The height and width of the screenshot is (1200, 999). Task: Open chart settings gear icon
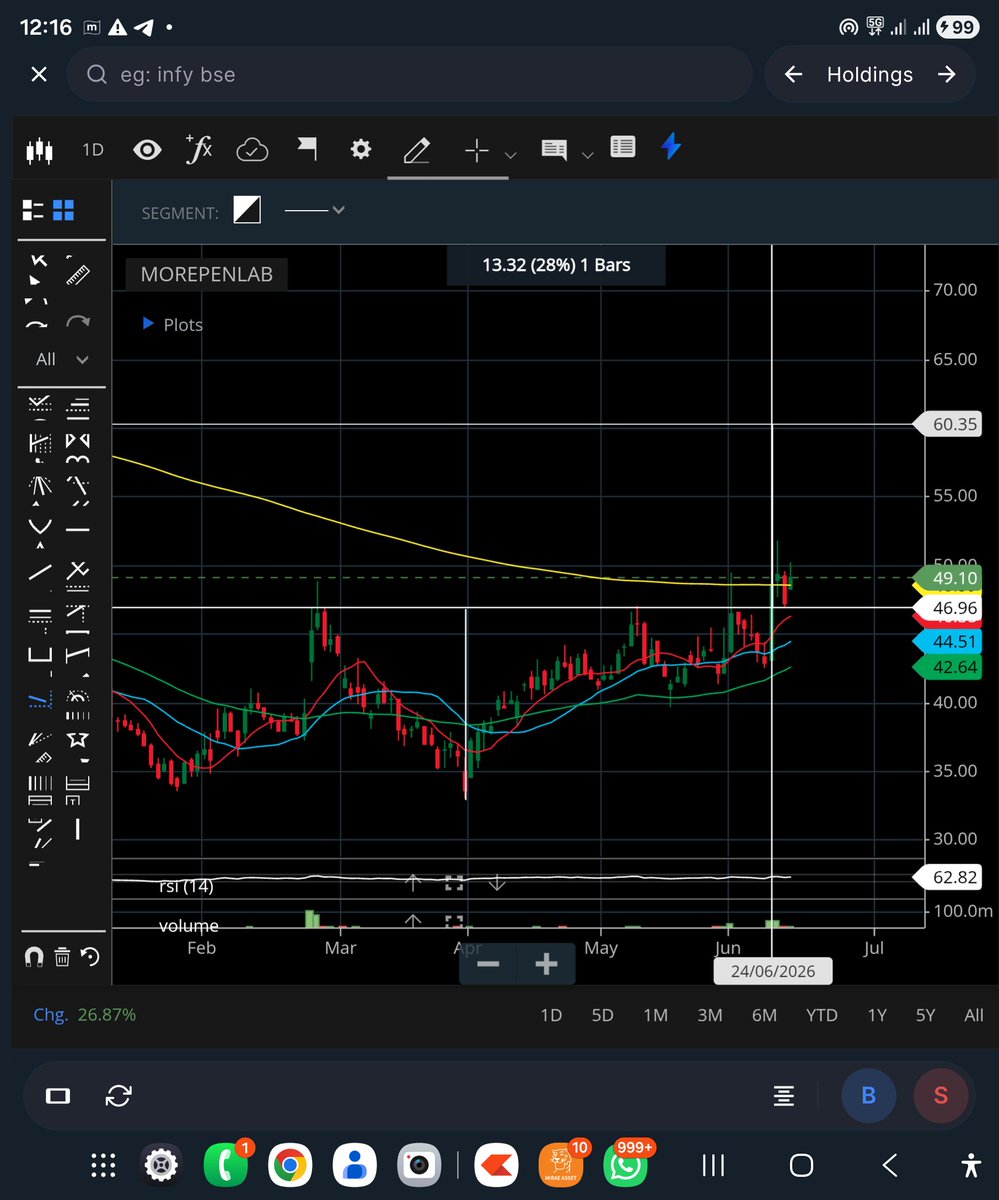(361, 149)
